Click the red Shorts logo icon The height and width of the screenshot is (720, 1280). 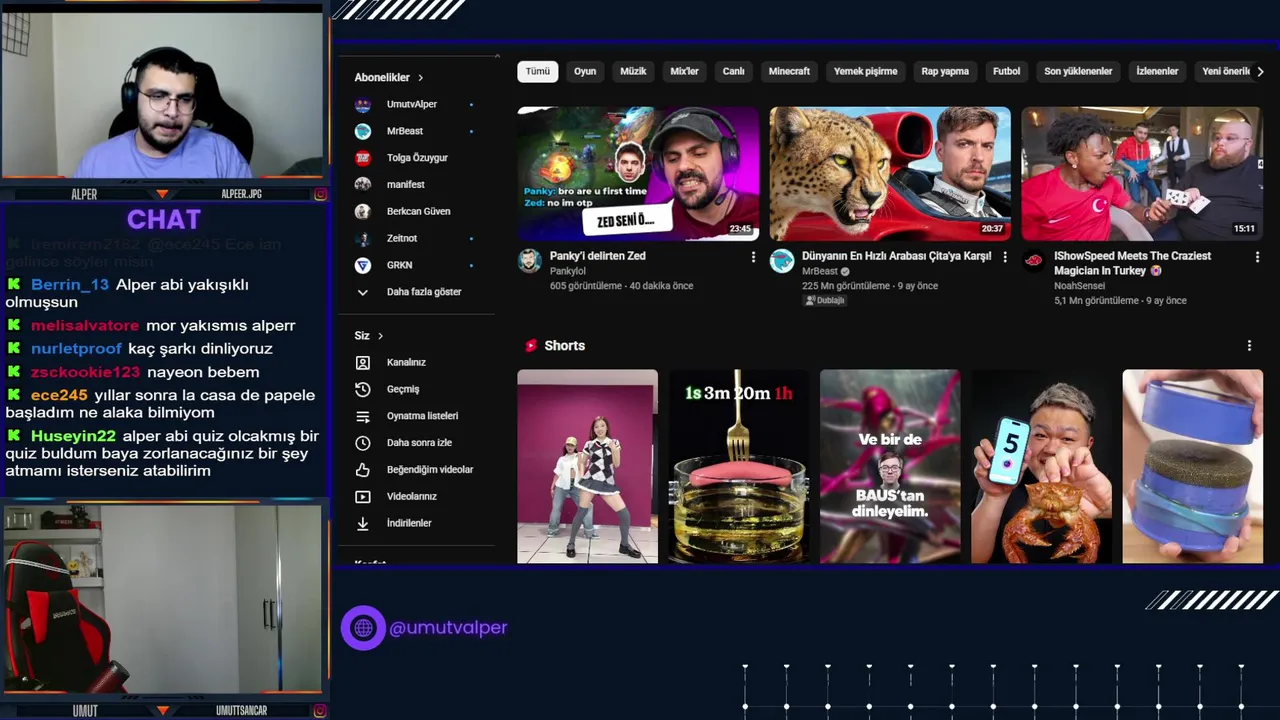pos(531,346)
